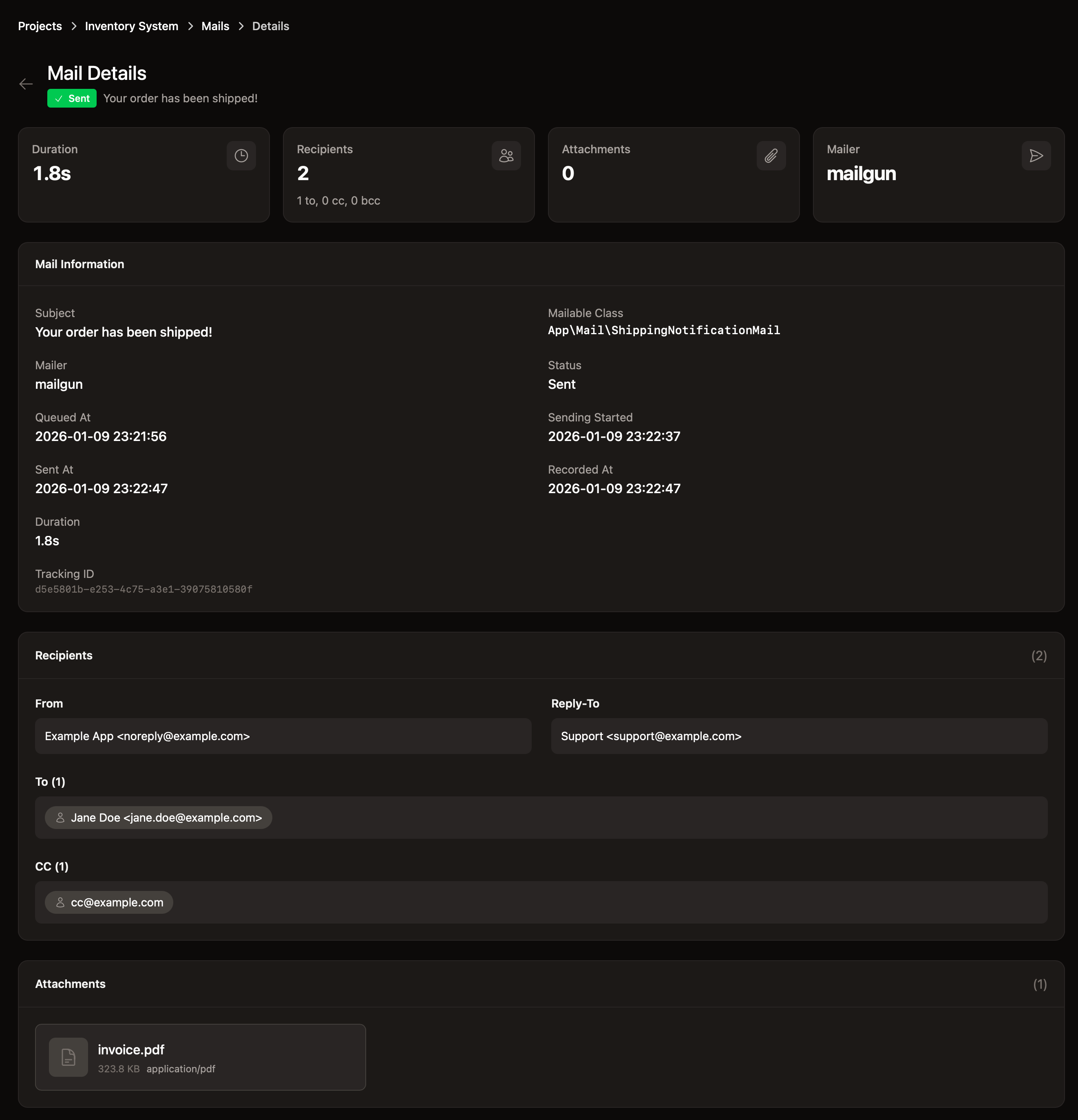Click breadcrumb chevron after Projects
Image resolution: width=1078 pixels, height=1120 pixels.
pos(74,26)
